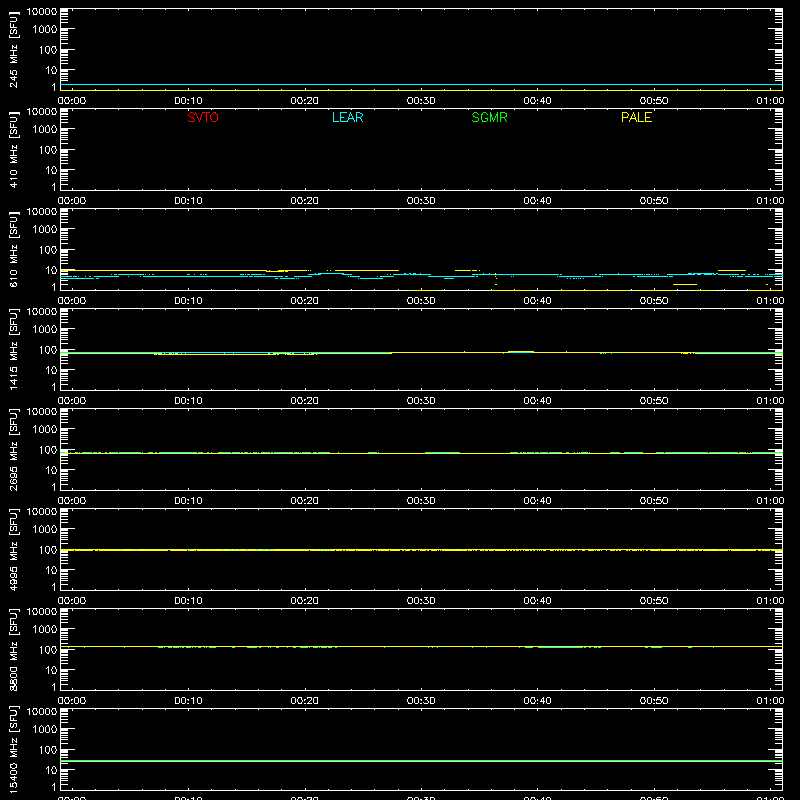This screenshot has height=800, width=800.
Task: Click the flux trace in the 15400 MHz panel
Action: pyautogui.click(x=421, y=761)
